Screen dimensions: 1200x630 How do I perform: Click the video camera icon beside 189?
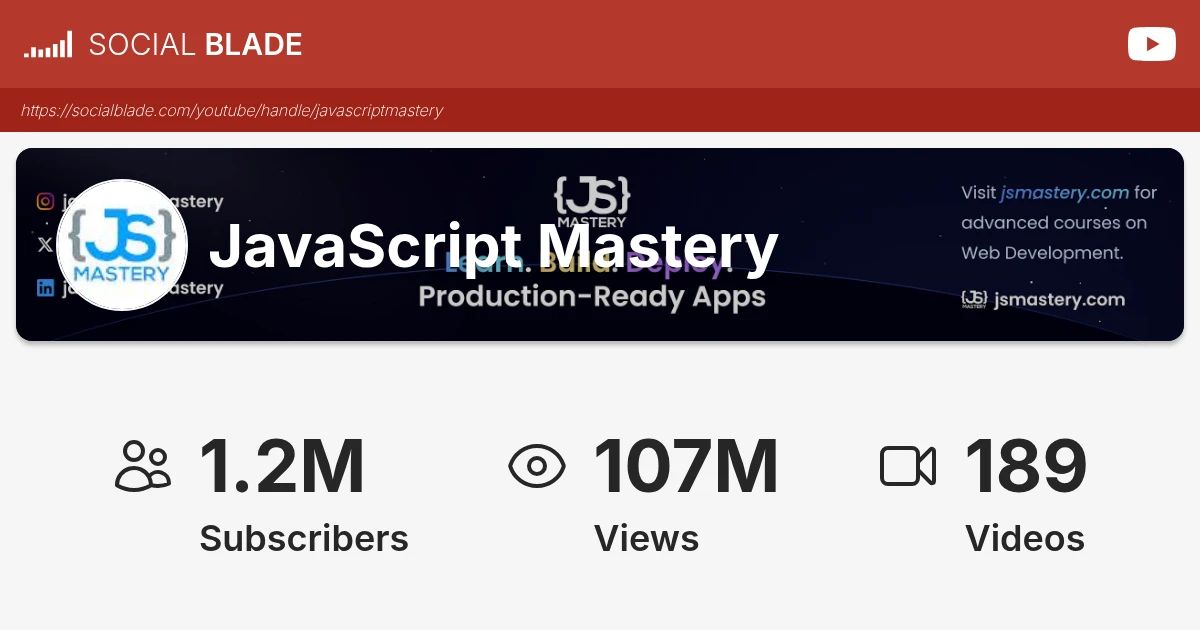point(908,467)
